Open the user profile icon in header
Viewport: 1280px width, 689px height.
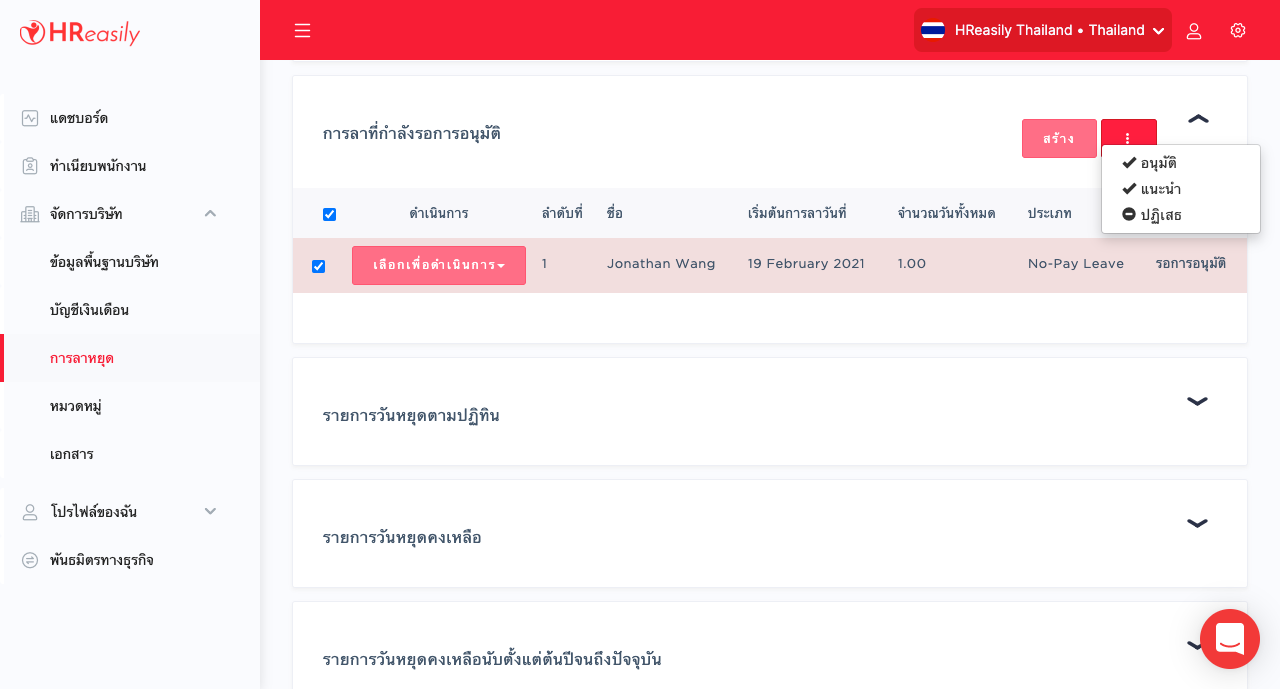point(1194,31)
